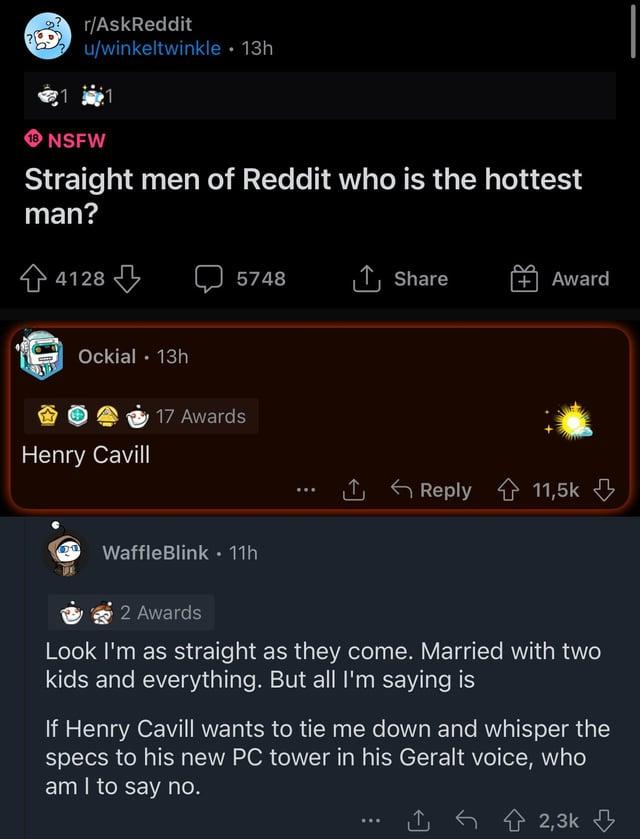Open Ockial's 17 Awards list
The image size is (640, 839).
tap(200, 416)
